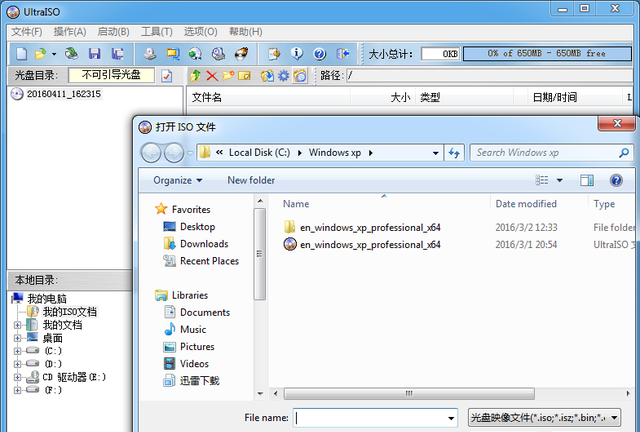Click the red X delete icon
Image resolution: width=640 pixels, height=432 pixels.
tap(212, 76)
